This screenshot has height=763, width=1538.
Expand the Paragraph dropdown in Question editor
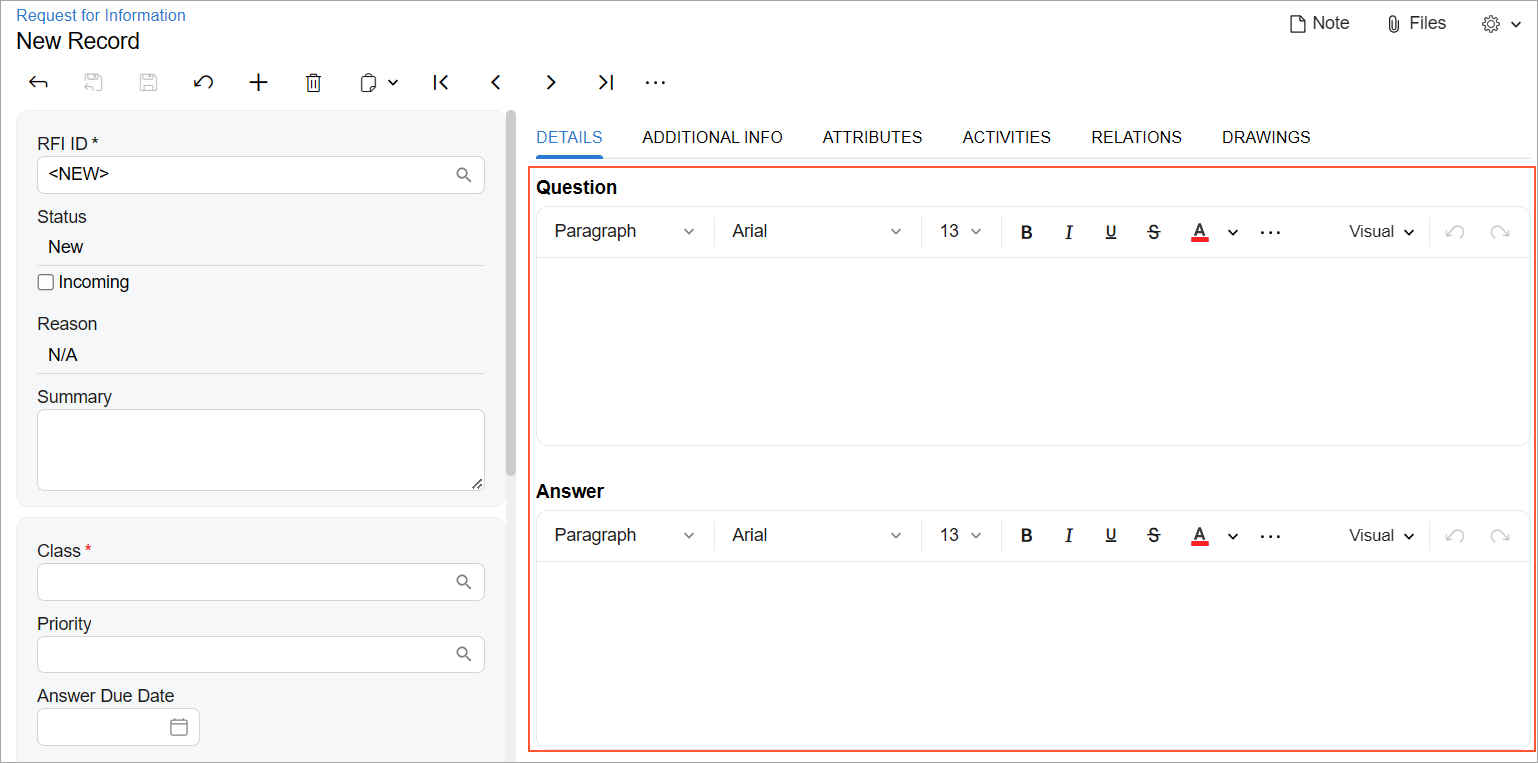pyautogui.click(x=624, y=232)
